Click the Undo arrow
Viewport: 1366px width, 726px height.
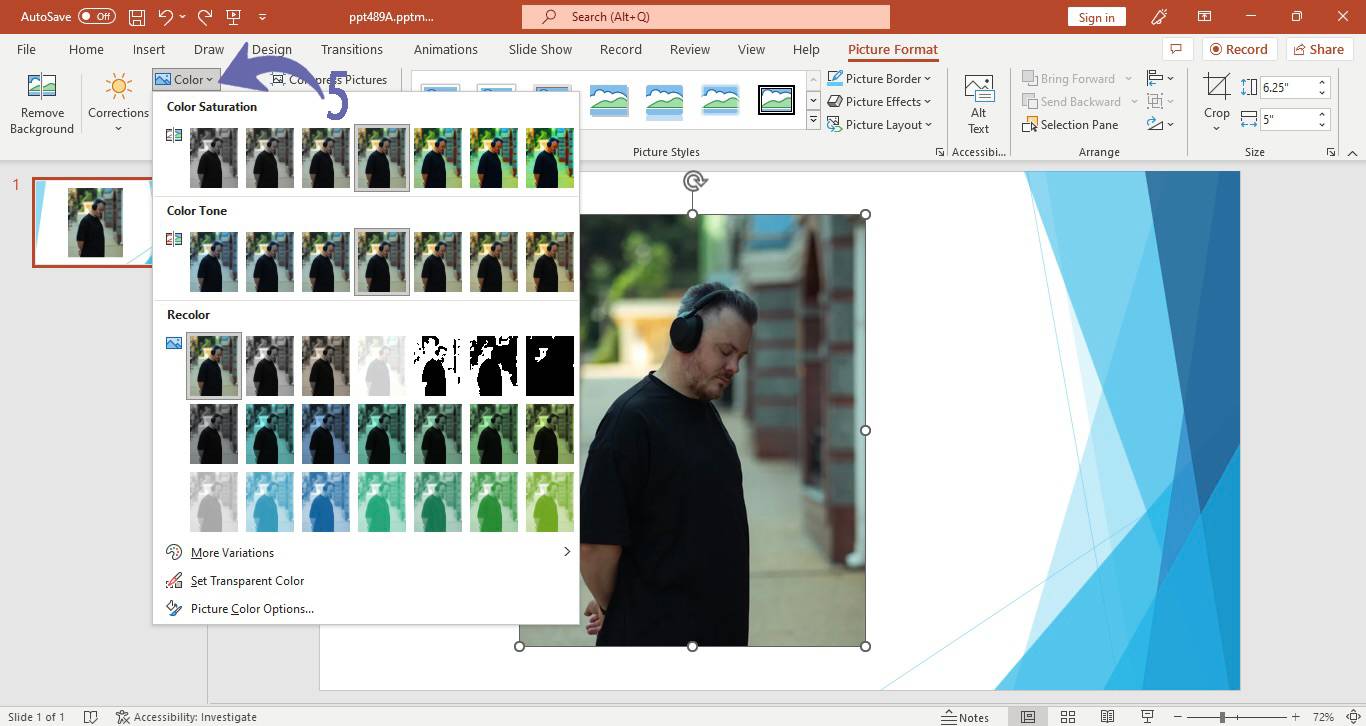click(x=166, y=17)
